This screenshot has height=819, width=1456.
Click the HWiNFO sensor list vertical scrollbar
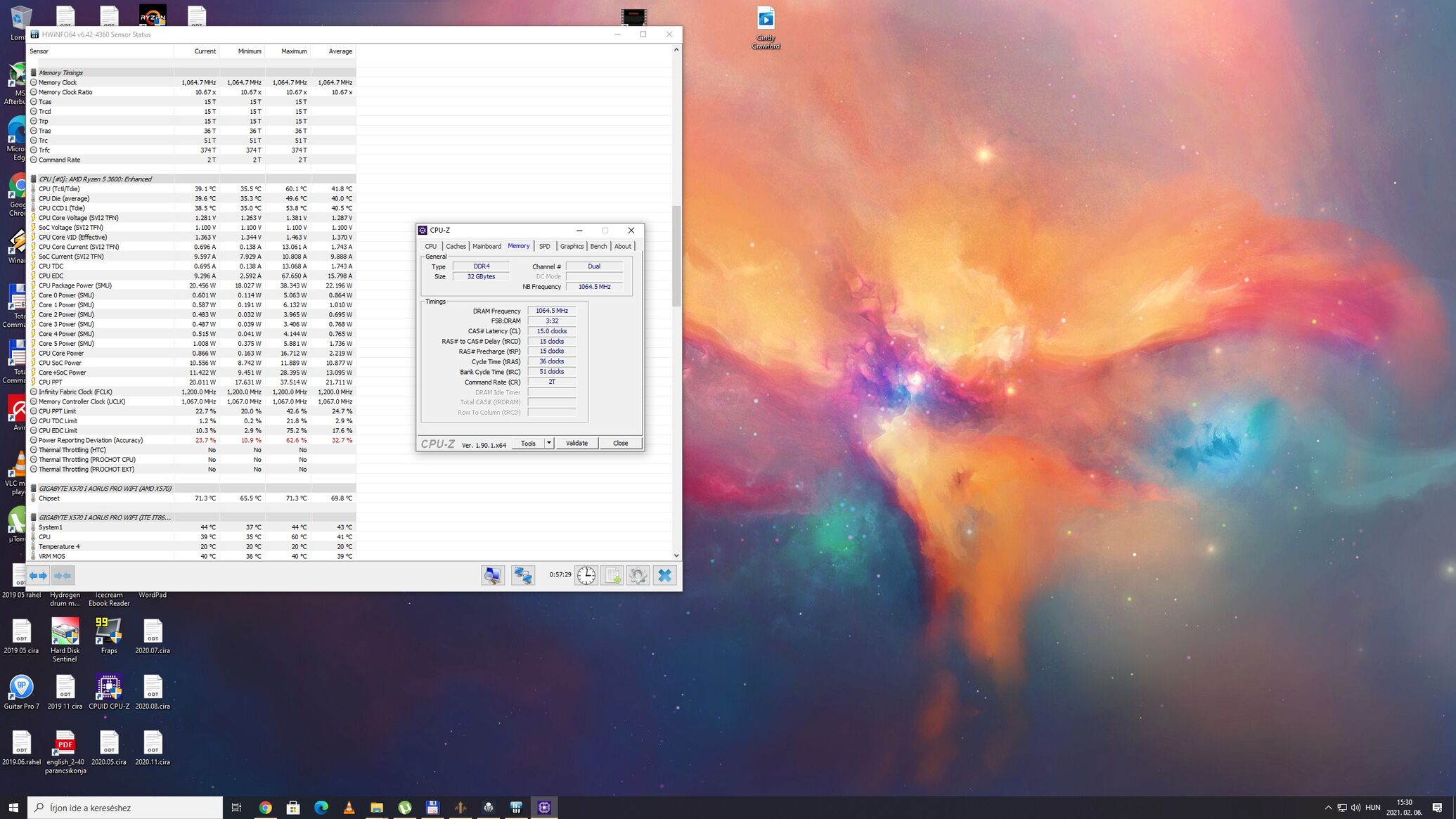(676, 257)
